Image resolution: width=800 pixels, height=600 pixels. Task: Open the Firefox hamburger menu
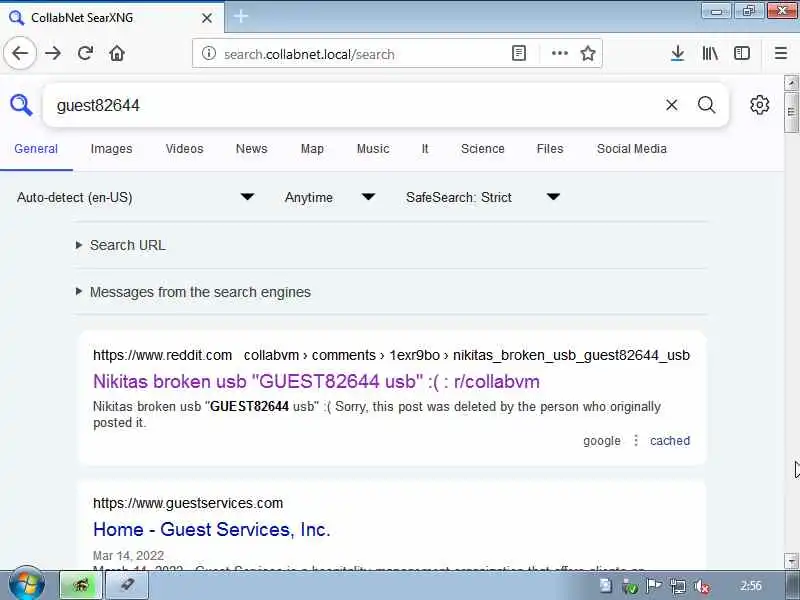(x=781, y=53)
